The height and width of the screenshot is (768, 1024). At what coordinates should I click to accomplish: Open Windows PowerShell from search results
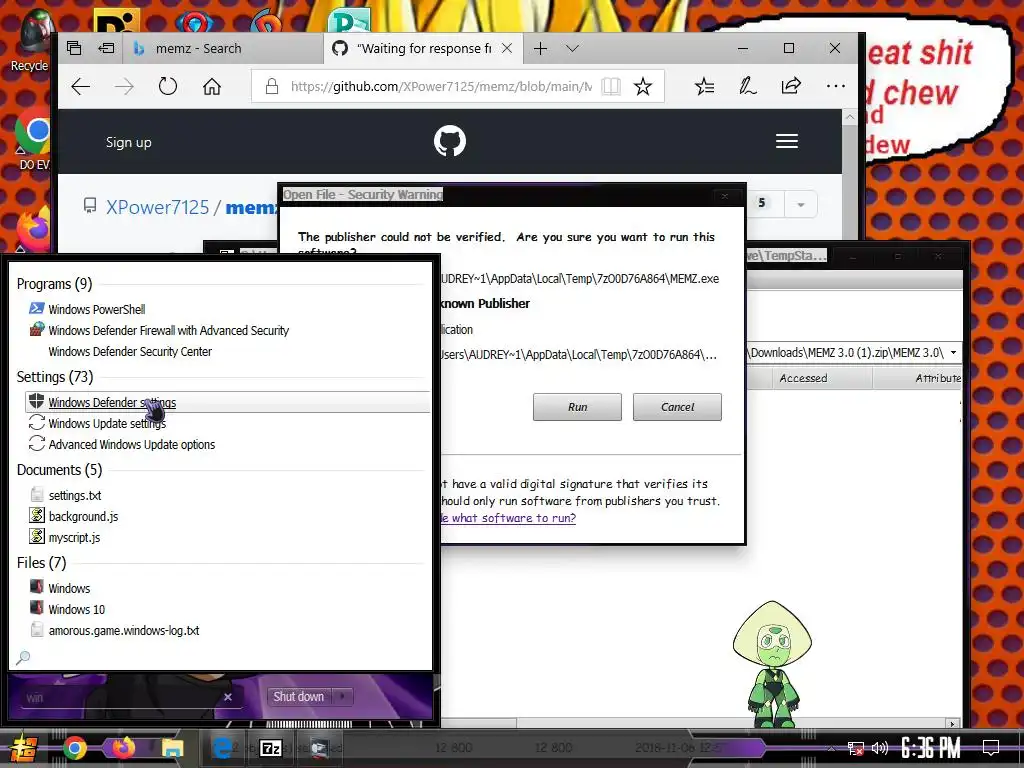96,309
